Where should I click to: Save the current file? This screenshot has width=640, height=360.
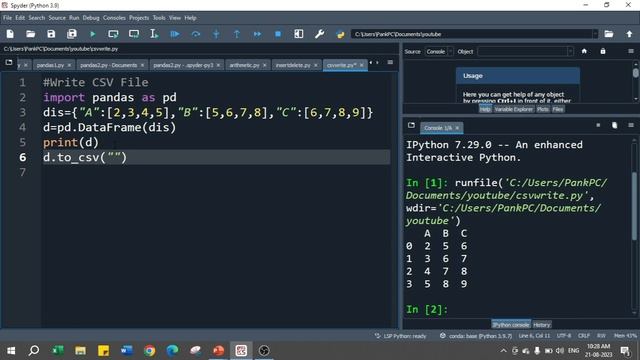pos(51,34)
